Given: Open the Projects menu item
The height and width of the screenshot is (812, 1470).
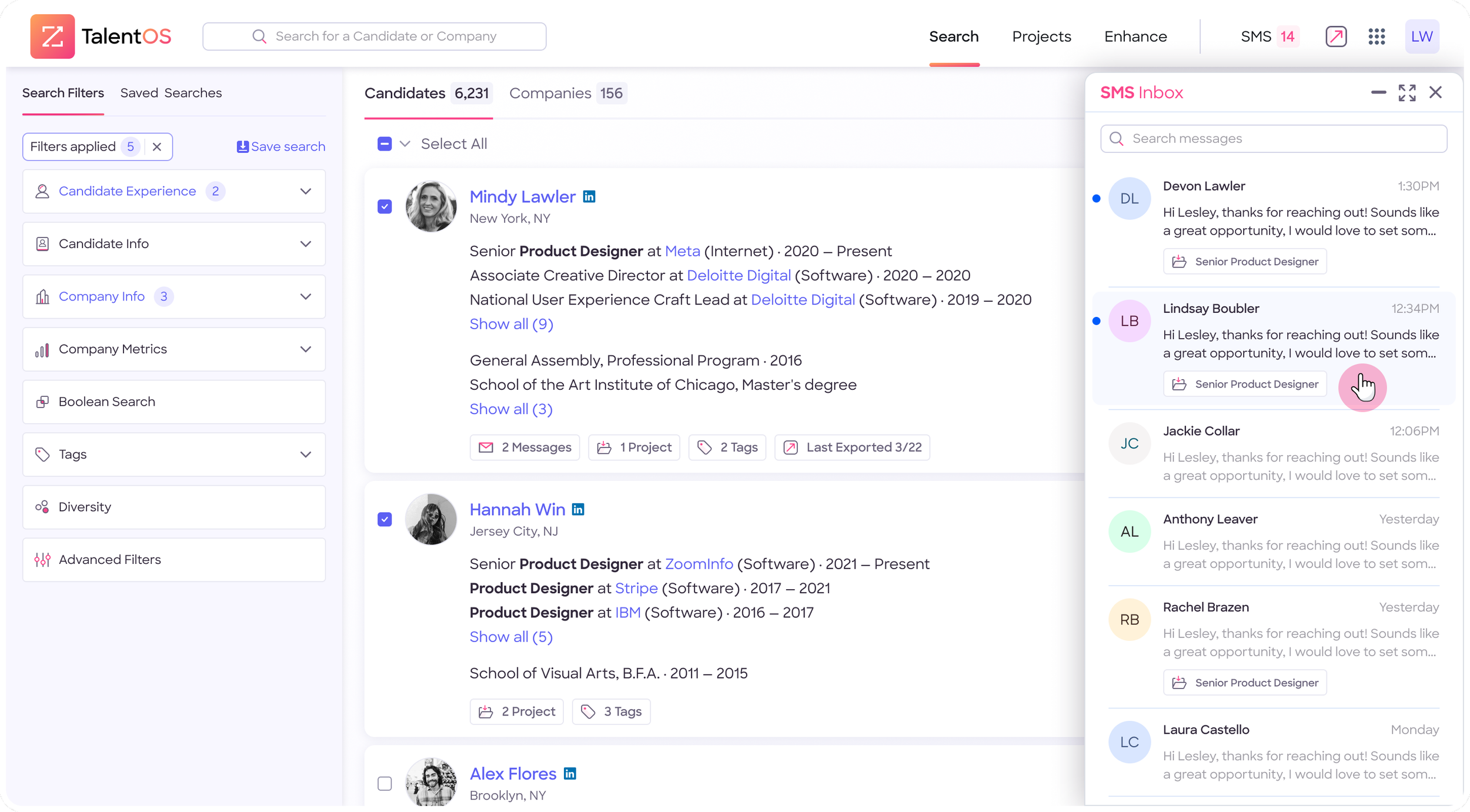Looking at the screenshot, I should pyautogui.click(x=1041, y=36).
